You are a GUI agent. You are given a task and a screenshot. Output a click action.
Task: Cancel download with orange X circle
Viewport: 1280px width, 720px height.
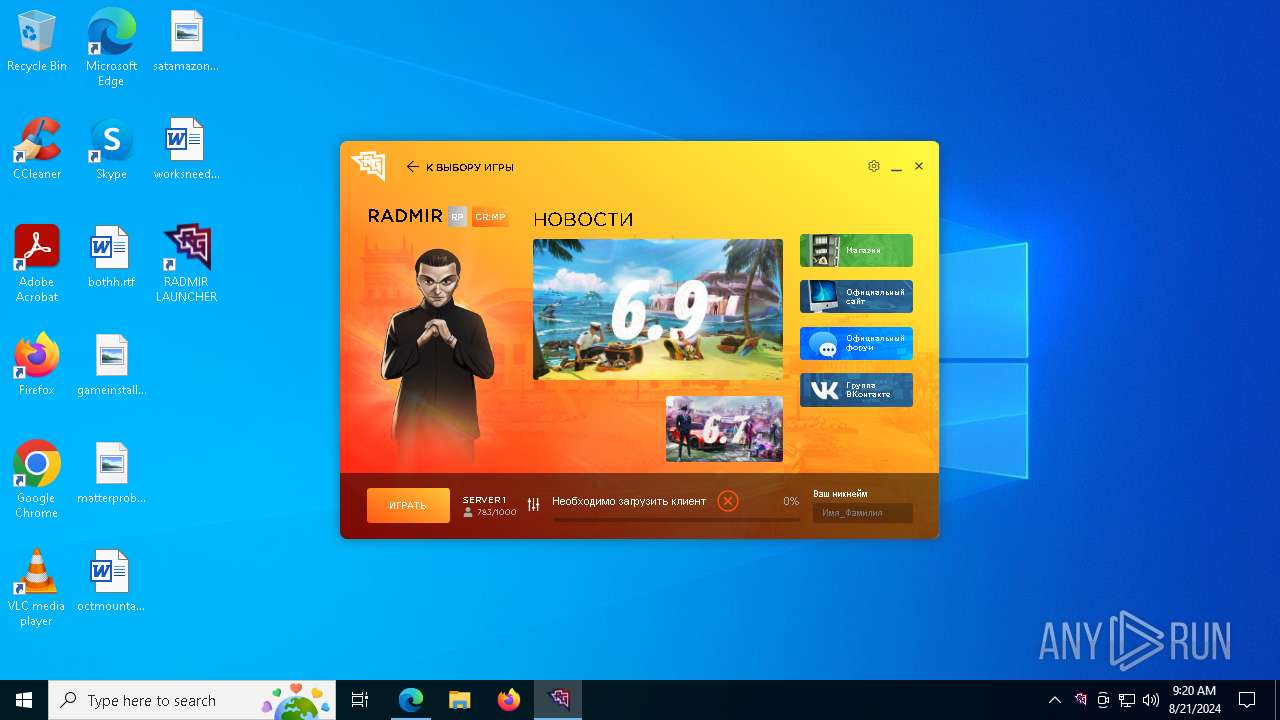coord(728,501)
